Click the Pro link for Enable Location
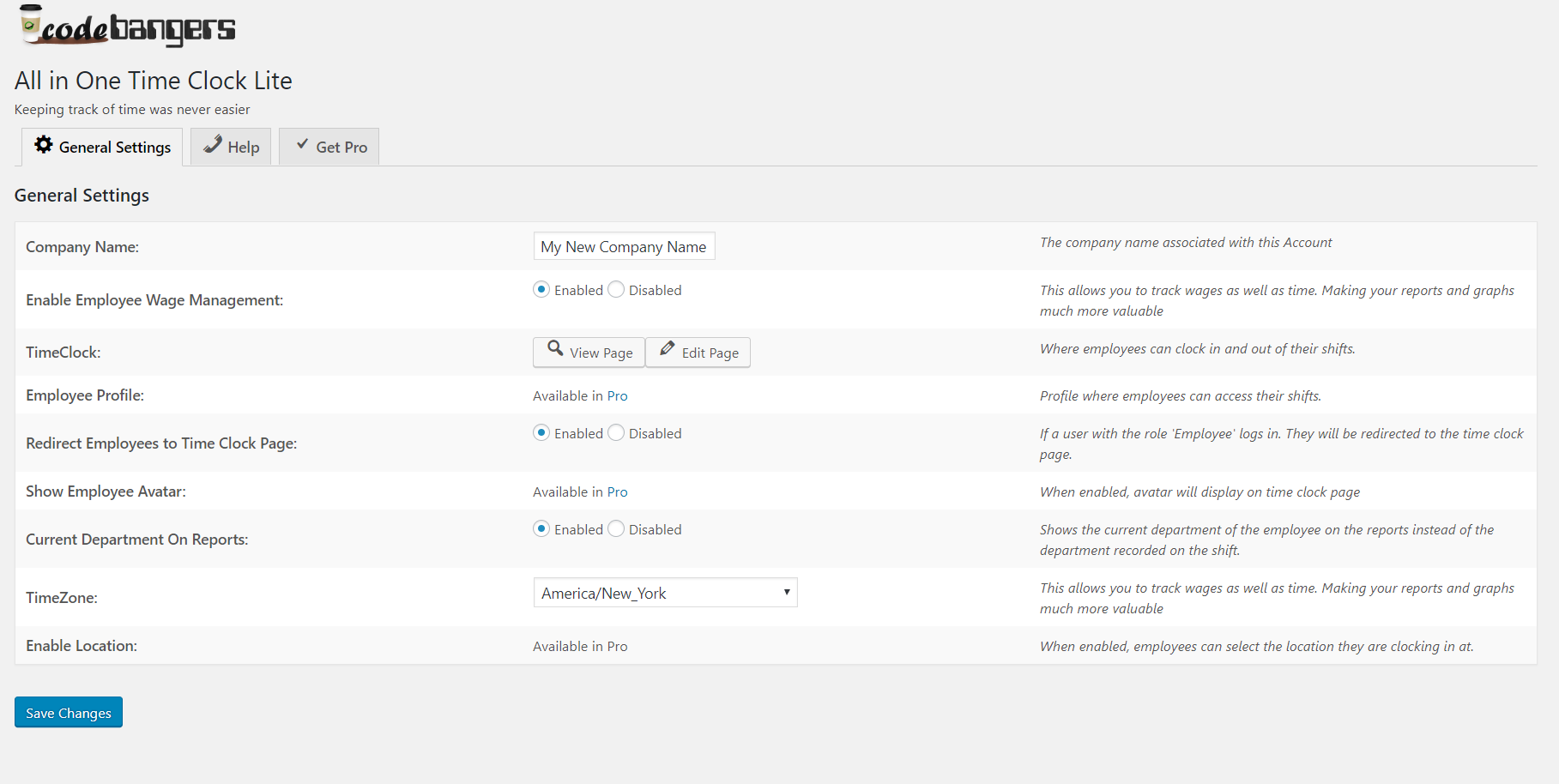Screen dimensions: 1559x784 tap(617, 645)
